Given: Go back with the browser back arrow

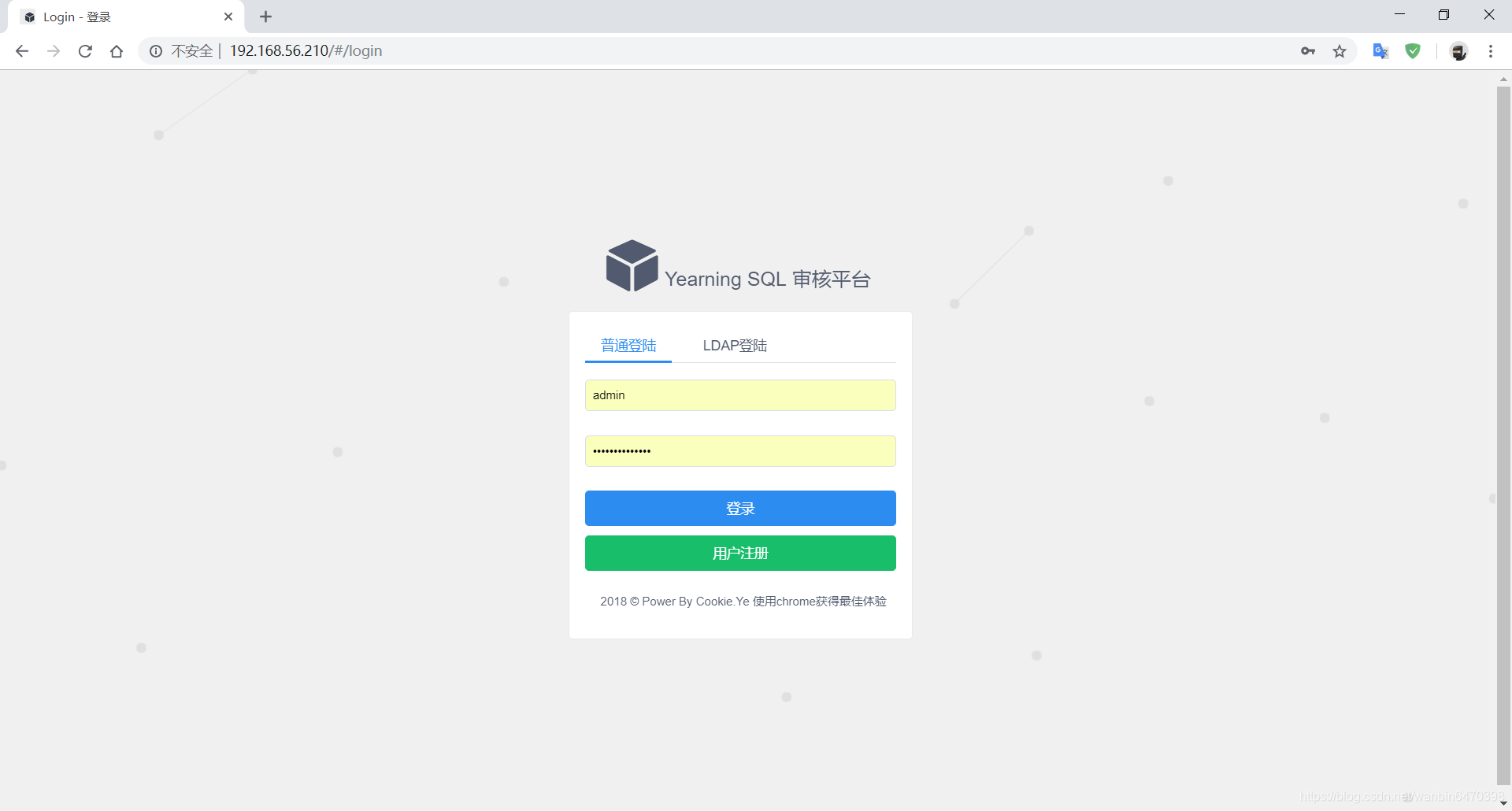Looking at the screenshot, I should point(22,51).
